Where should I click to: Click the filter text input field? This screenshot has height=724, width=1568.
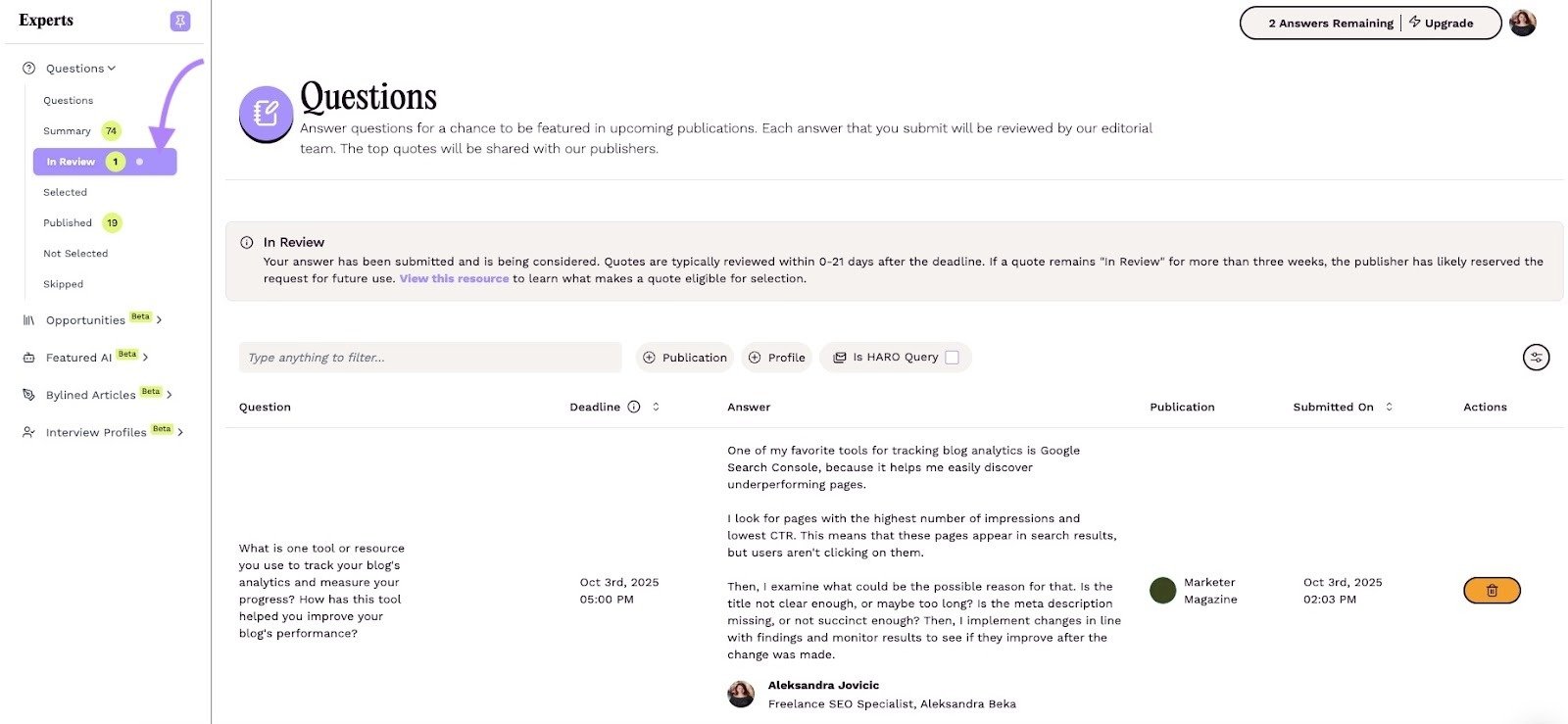click(429, 357)
